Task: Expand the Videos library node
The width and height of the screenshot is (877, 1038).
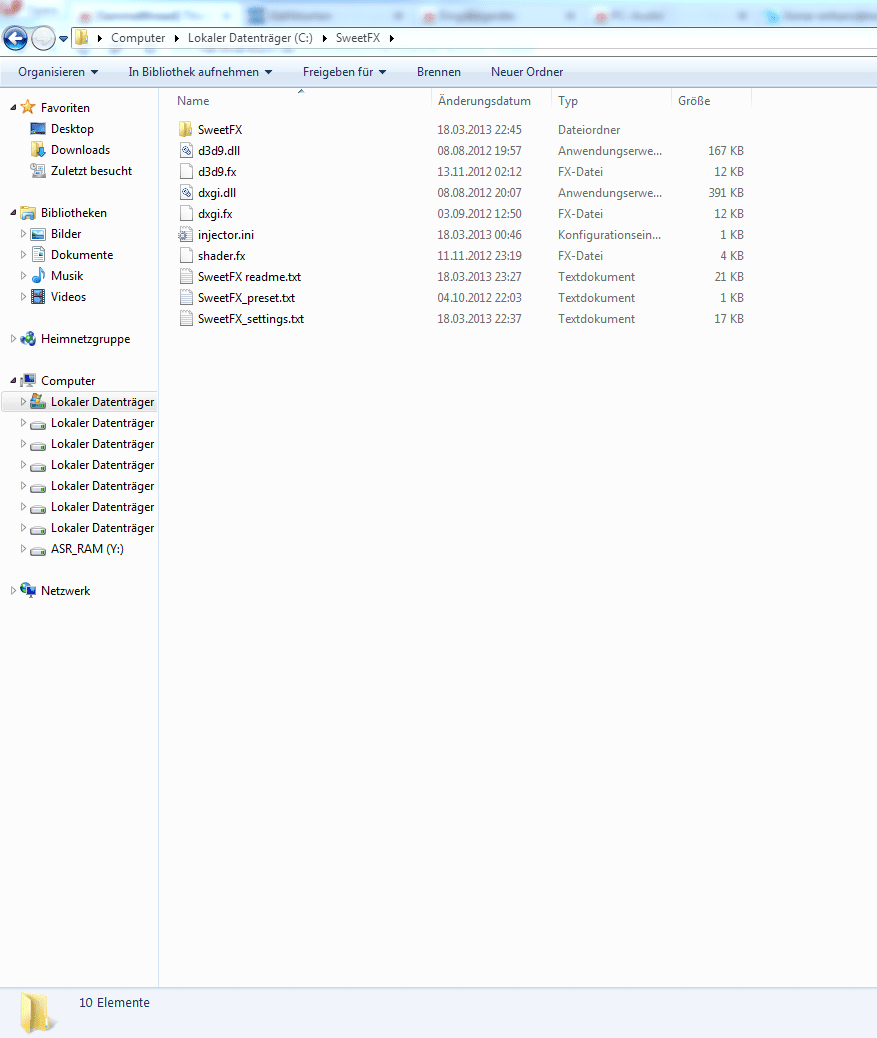Action: (x=23, y=297)
